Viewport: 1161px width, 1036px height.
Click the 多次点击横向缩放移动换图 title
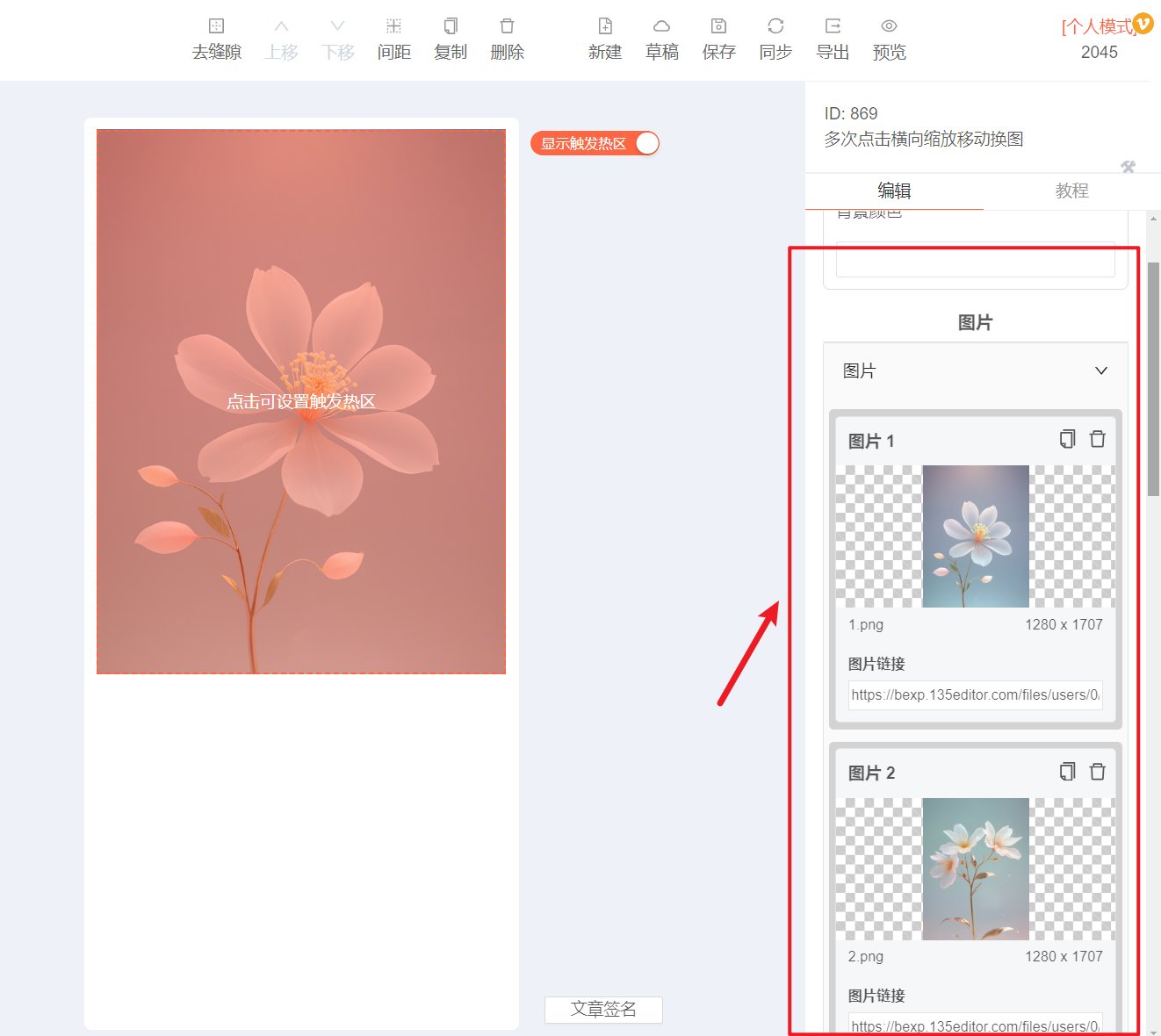(x=924, y=139)
